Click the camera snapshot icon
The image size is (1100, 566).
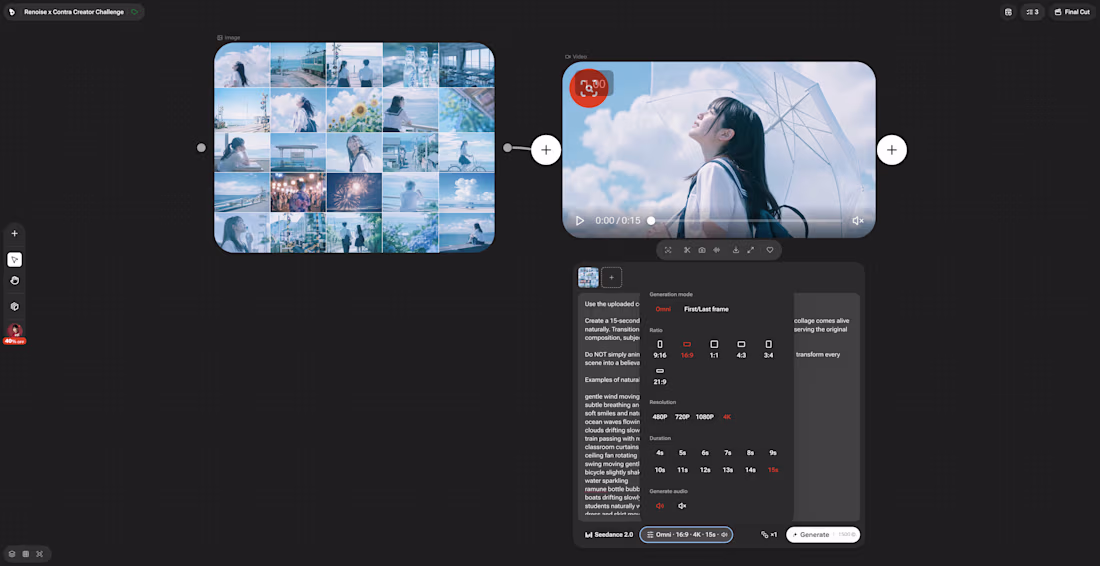(702, 250)
